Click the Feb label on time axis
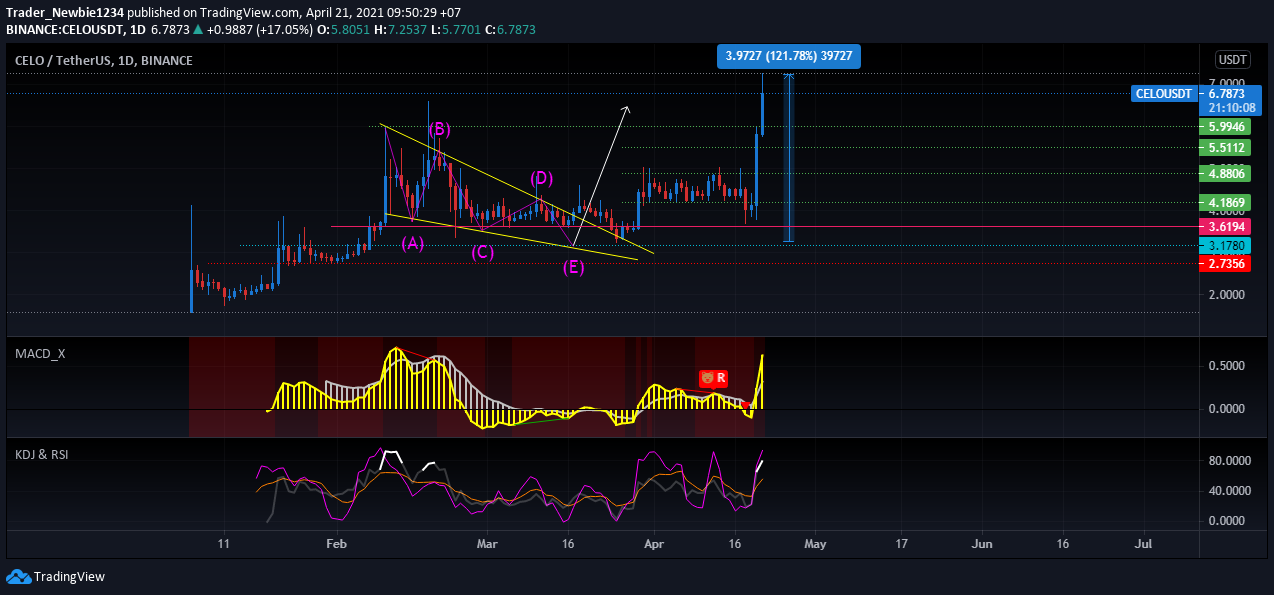Image resolution: width=1274 pixels, height=595 pixels. pos(336,544)
